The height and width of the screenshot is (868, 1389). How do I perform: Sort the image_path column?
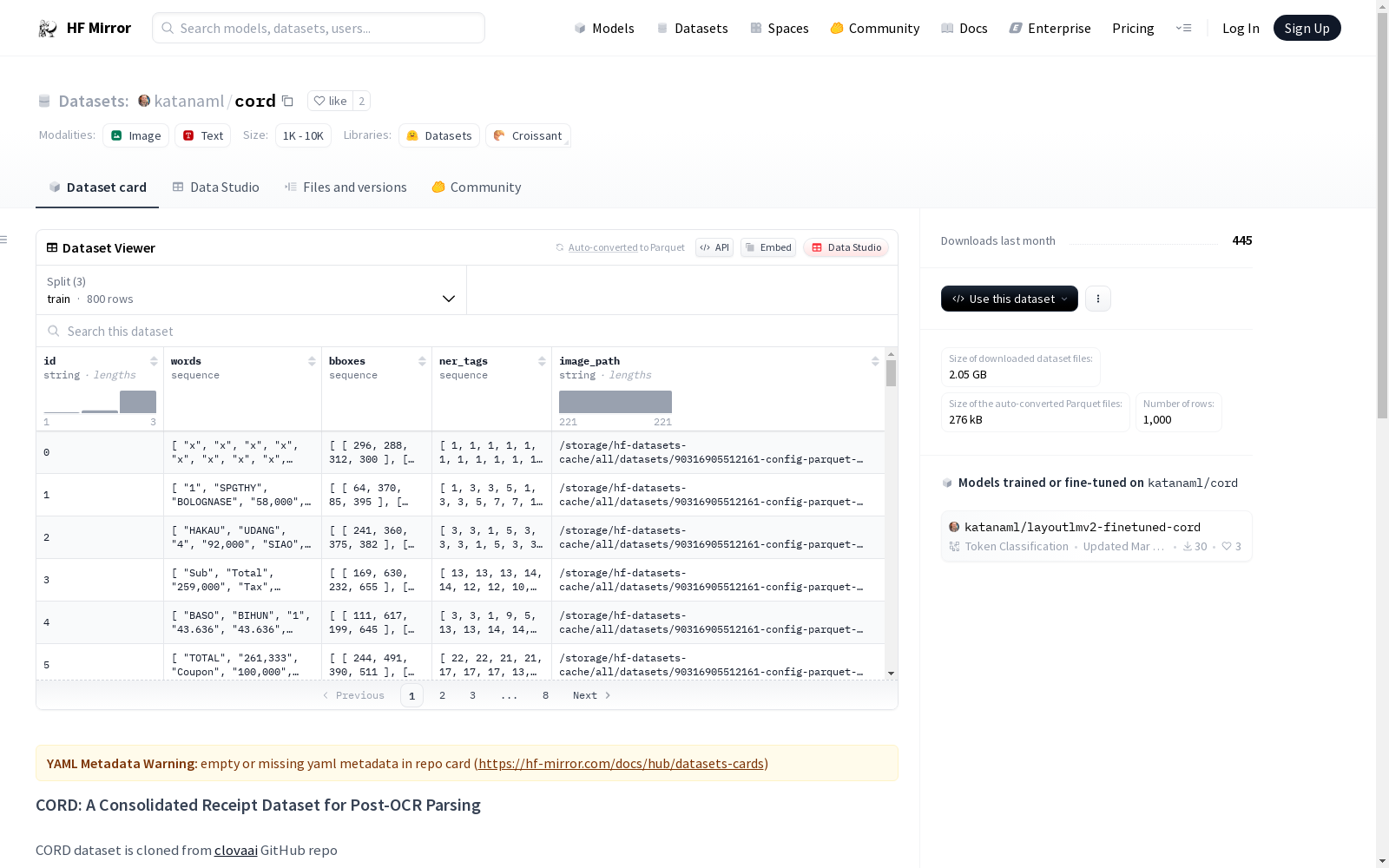[x=875, y=361]
